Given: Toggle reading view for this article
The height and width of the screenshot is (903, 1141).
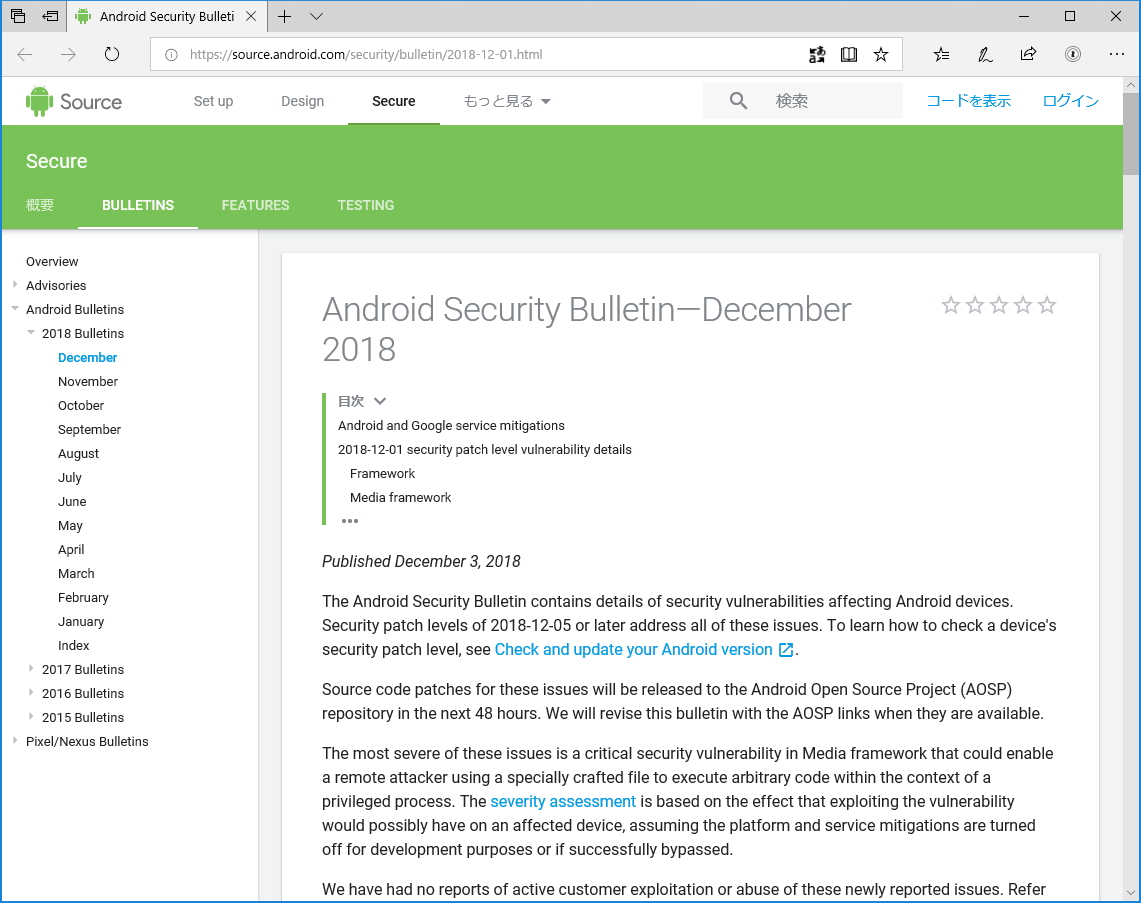Looking at the screenshot, I should pos(849,54).
